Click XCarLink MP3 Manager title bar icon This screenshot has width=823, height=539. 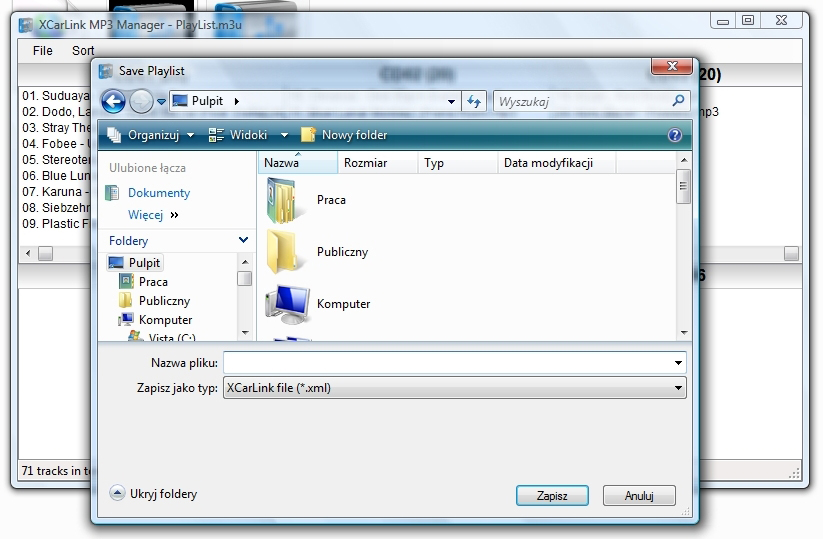(x=26, y=25)
